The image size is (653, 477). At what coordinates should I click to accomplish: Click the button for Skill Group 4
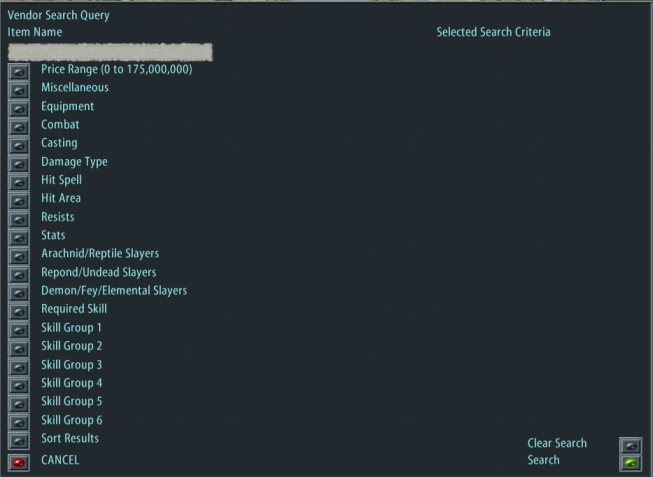(19, 385)
